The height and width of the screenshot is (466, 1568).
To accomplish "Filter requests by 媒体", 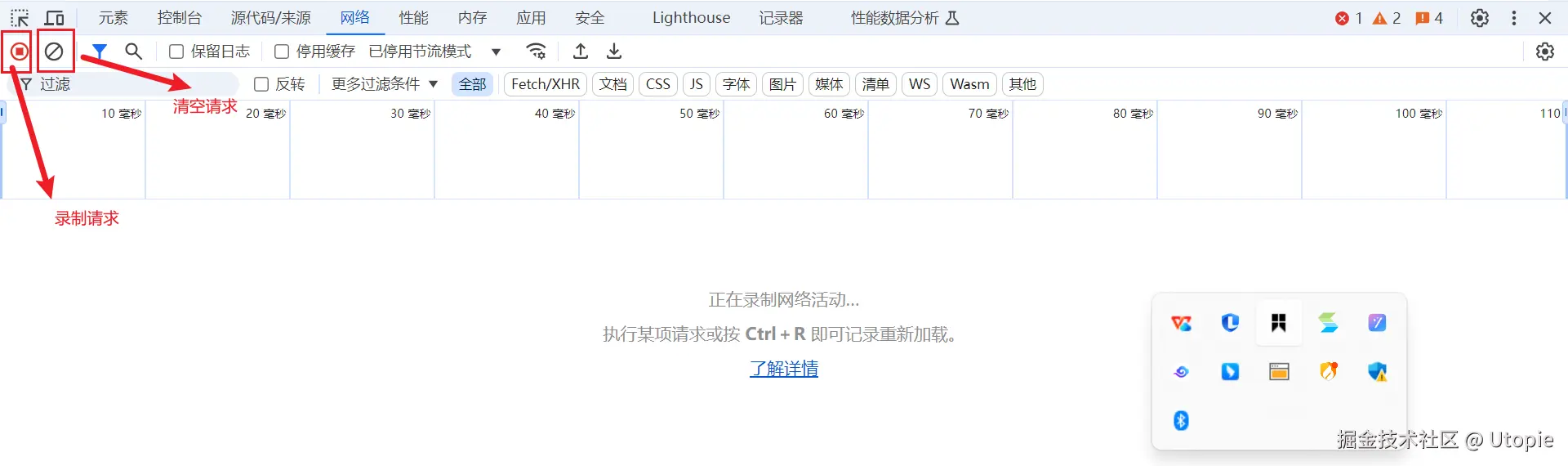I will coord(829,84).
